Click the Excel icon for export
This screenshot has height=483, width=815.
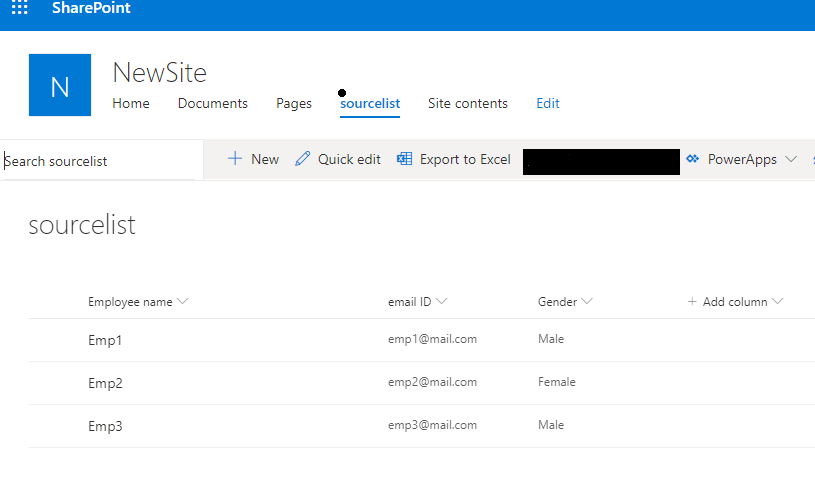(404, 159)
